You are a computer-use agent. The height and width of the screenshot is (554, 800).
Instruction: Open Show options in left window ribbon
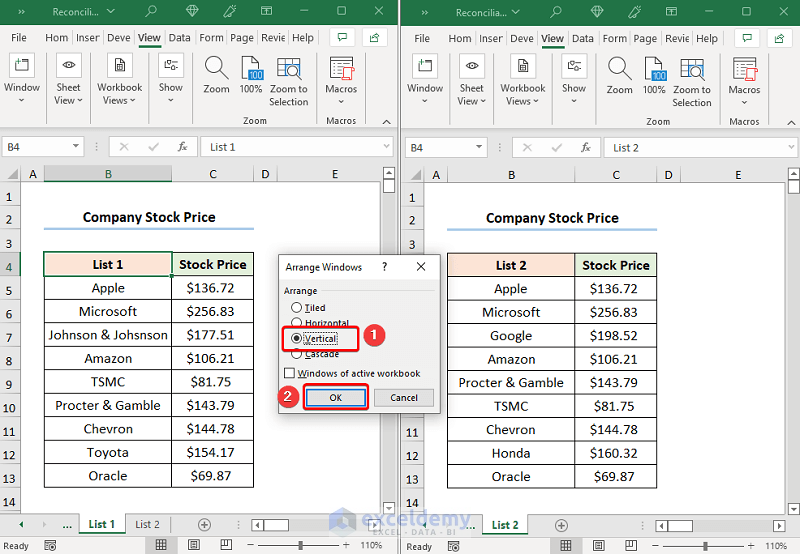point(170,79)
